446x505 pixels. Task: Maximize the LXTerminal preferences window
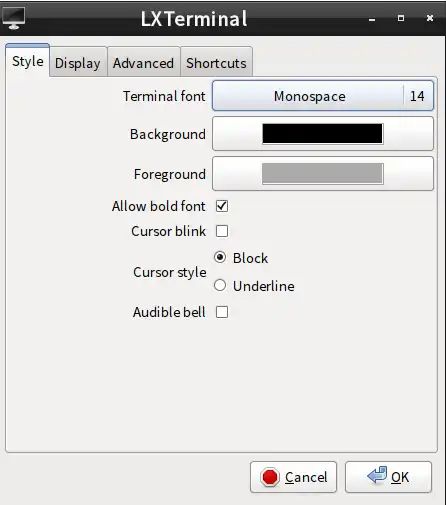401,18
